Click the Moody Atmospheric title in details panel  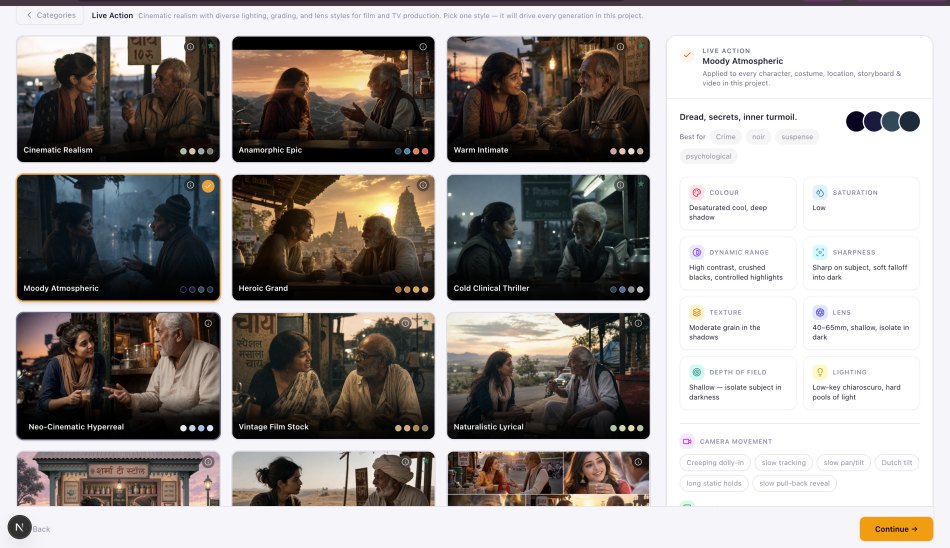pyautogui.click(x=742, y=61)
